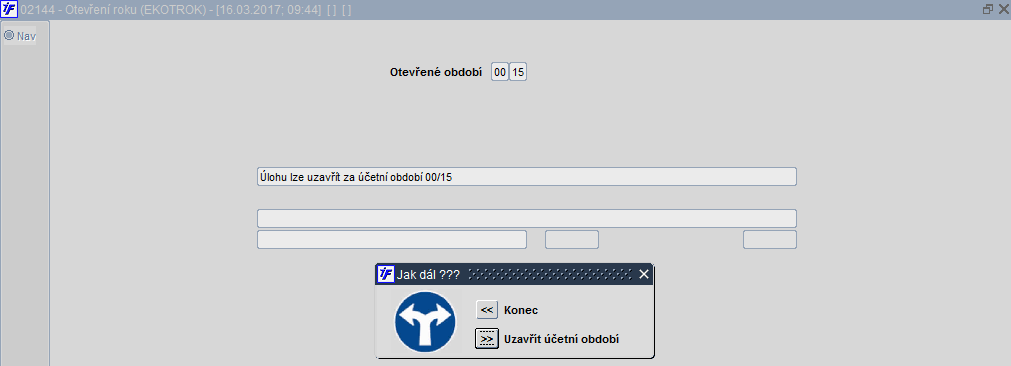Click the application logo in title bar

[9, 10]
